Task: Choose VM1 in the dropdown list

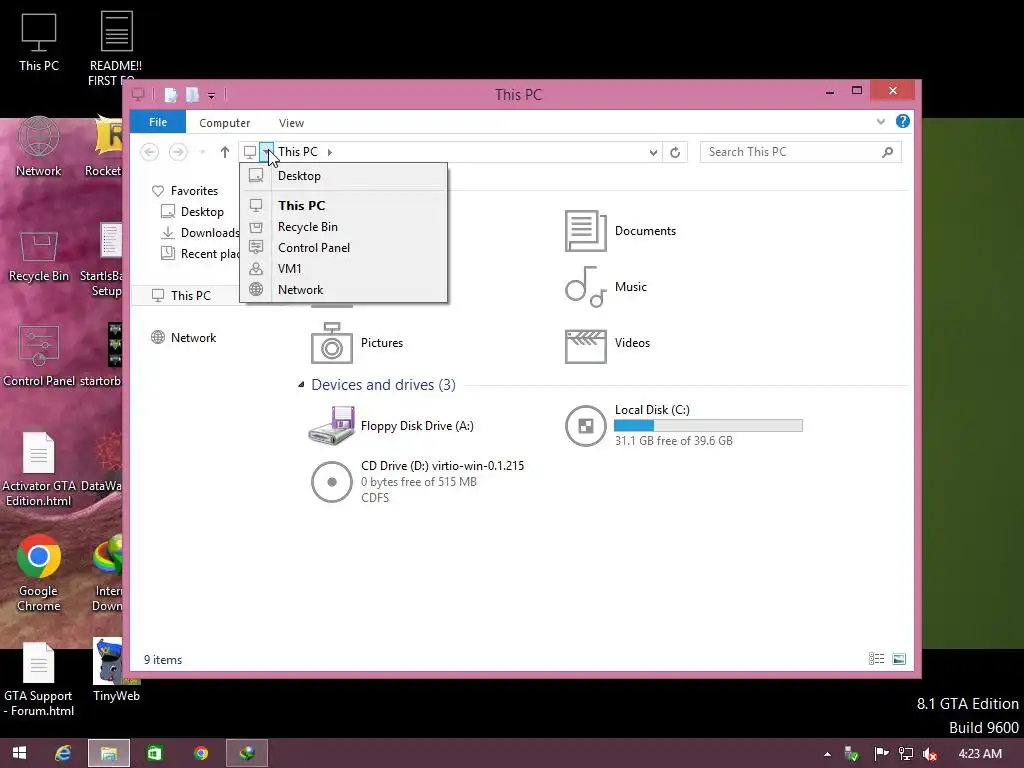Action: 344,268
